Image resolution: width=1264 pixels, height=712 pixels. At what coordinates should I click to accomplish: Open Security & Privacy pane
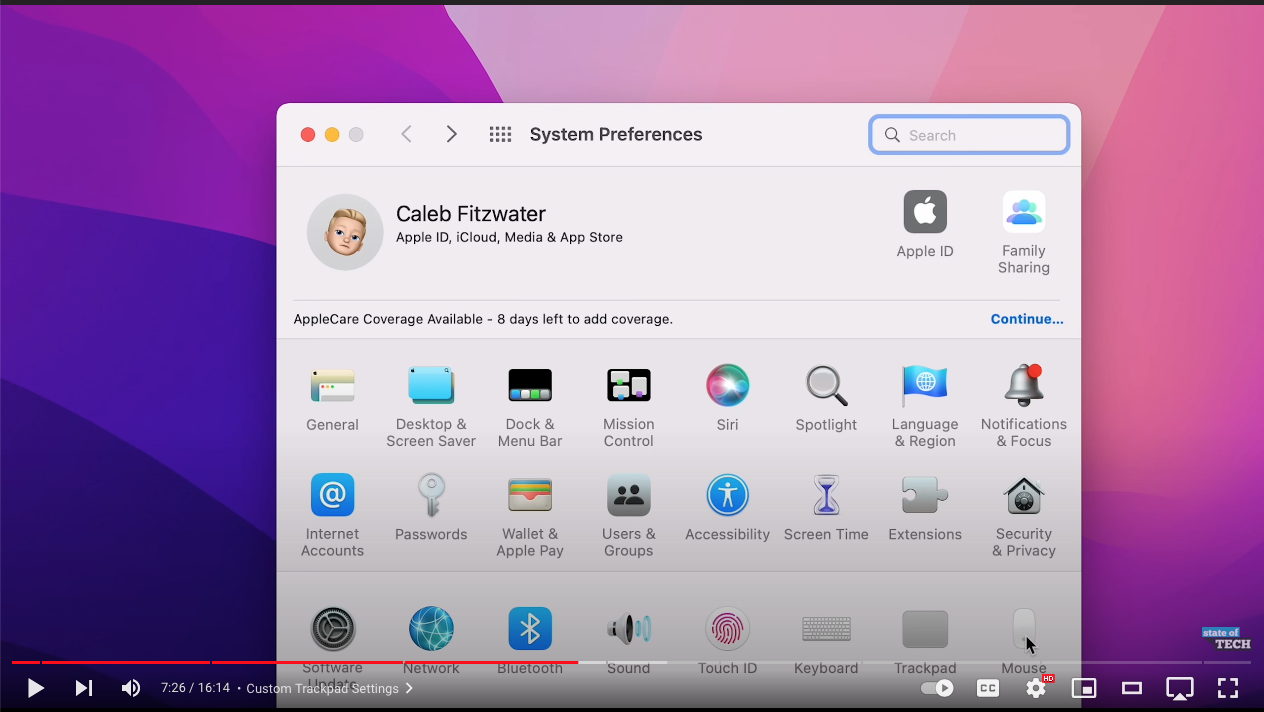click(1024, 516)
